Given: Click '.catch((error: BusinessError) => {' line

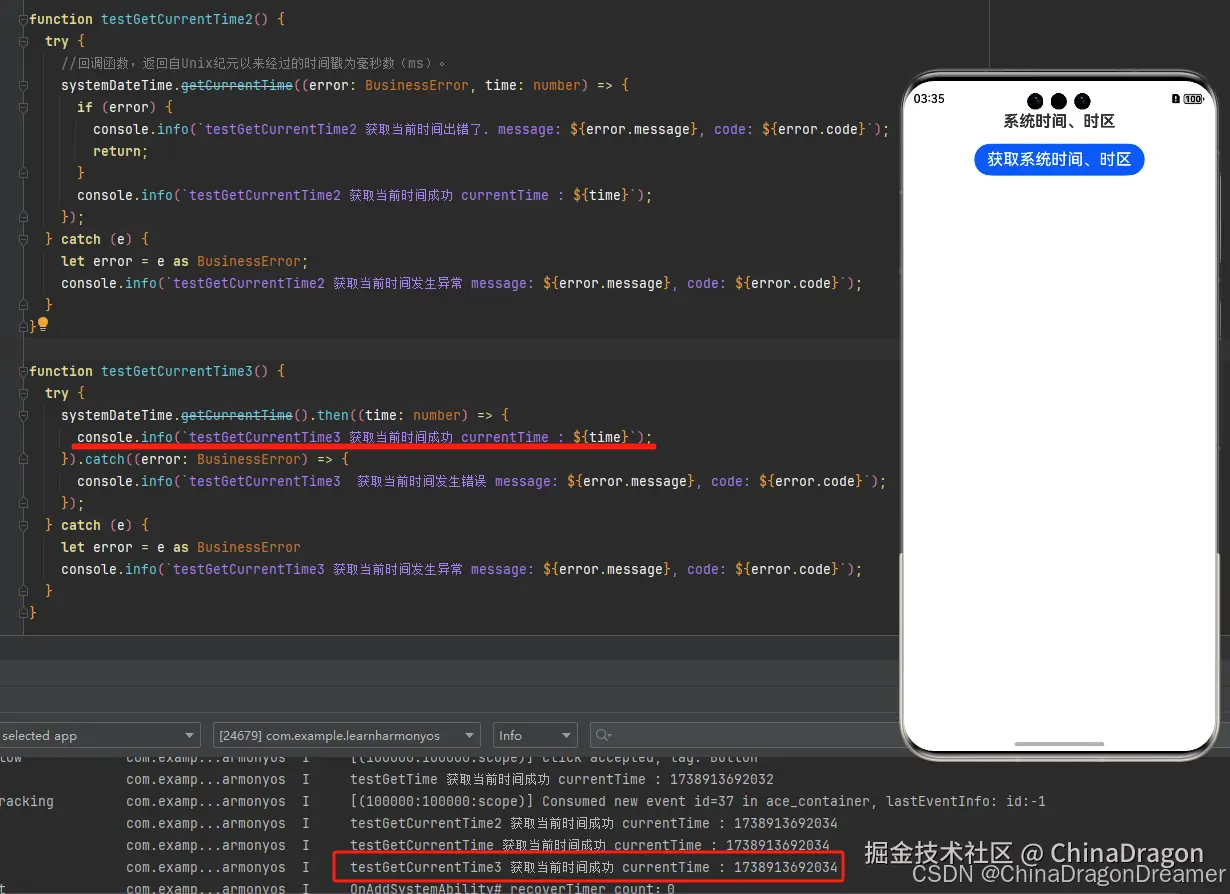Looking at the screenshot, I should (x=204, y=459).
